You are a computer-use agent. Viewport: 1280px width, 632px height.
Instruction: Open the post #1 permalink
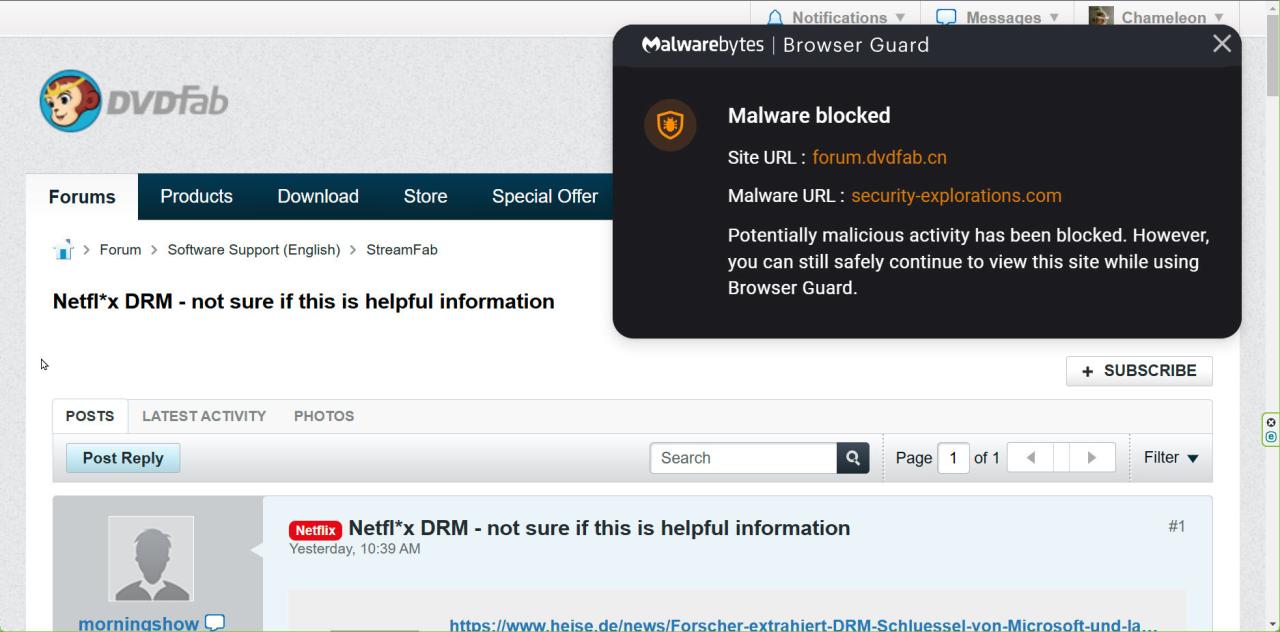[x=1177, y=526]
